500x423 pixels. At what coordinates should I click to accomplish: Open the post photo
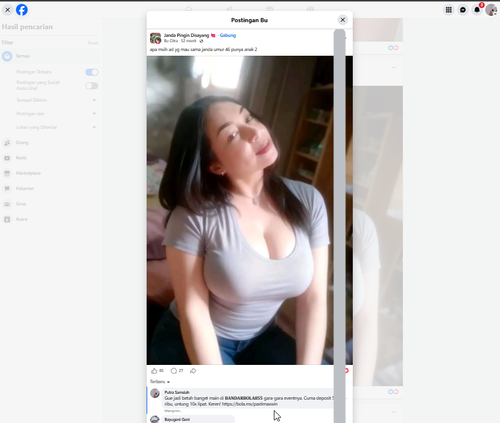(240, 210)
